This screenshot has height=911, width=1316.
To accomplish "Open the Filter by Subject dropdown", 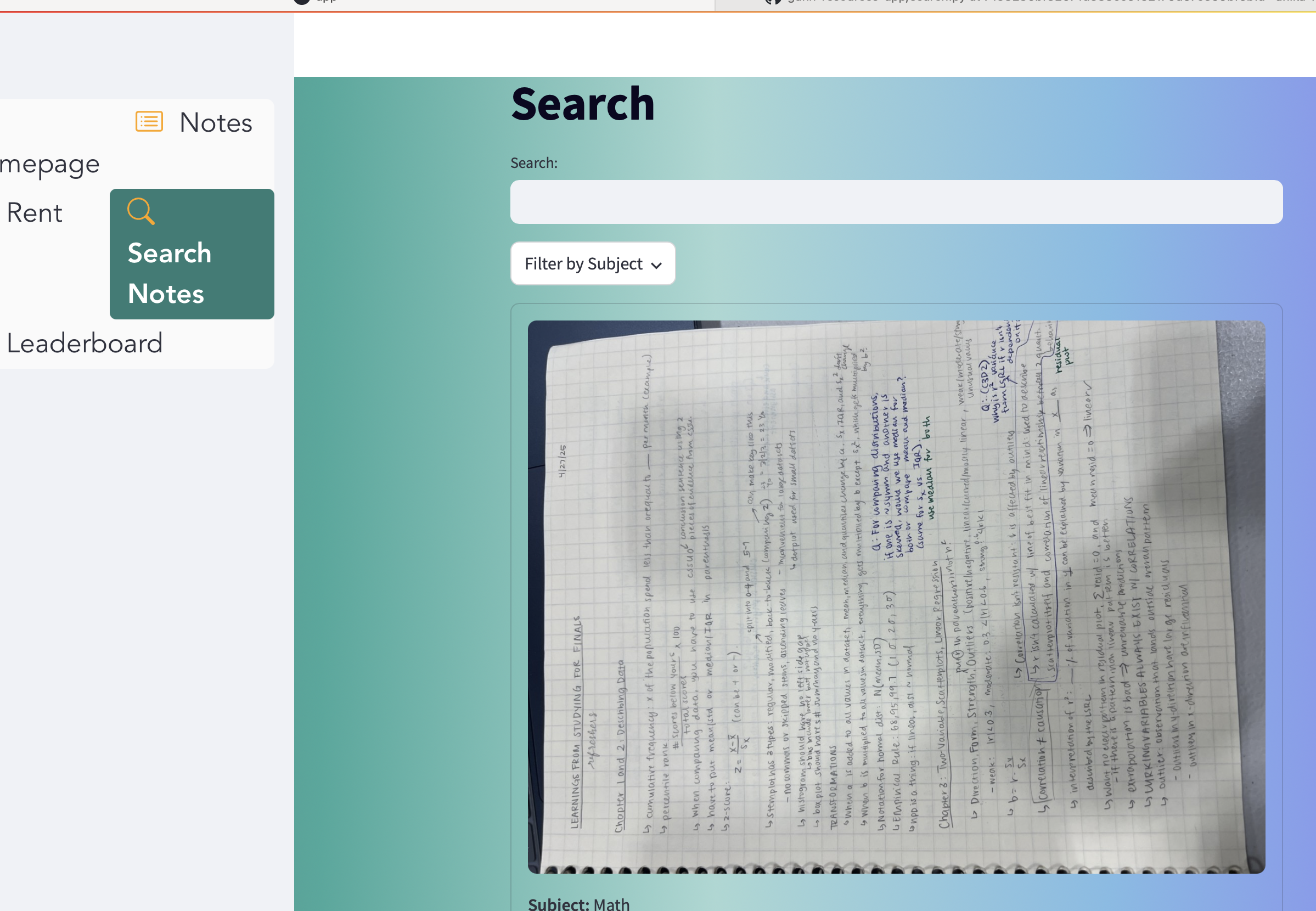I will (x=592, y=264).
